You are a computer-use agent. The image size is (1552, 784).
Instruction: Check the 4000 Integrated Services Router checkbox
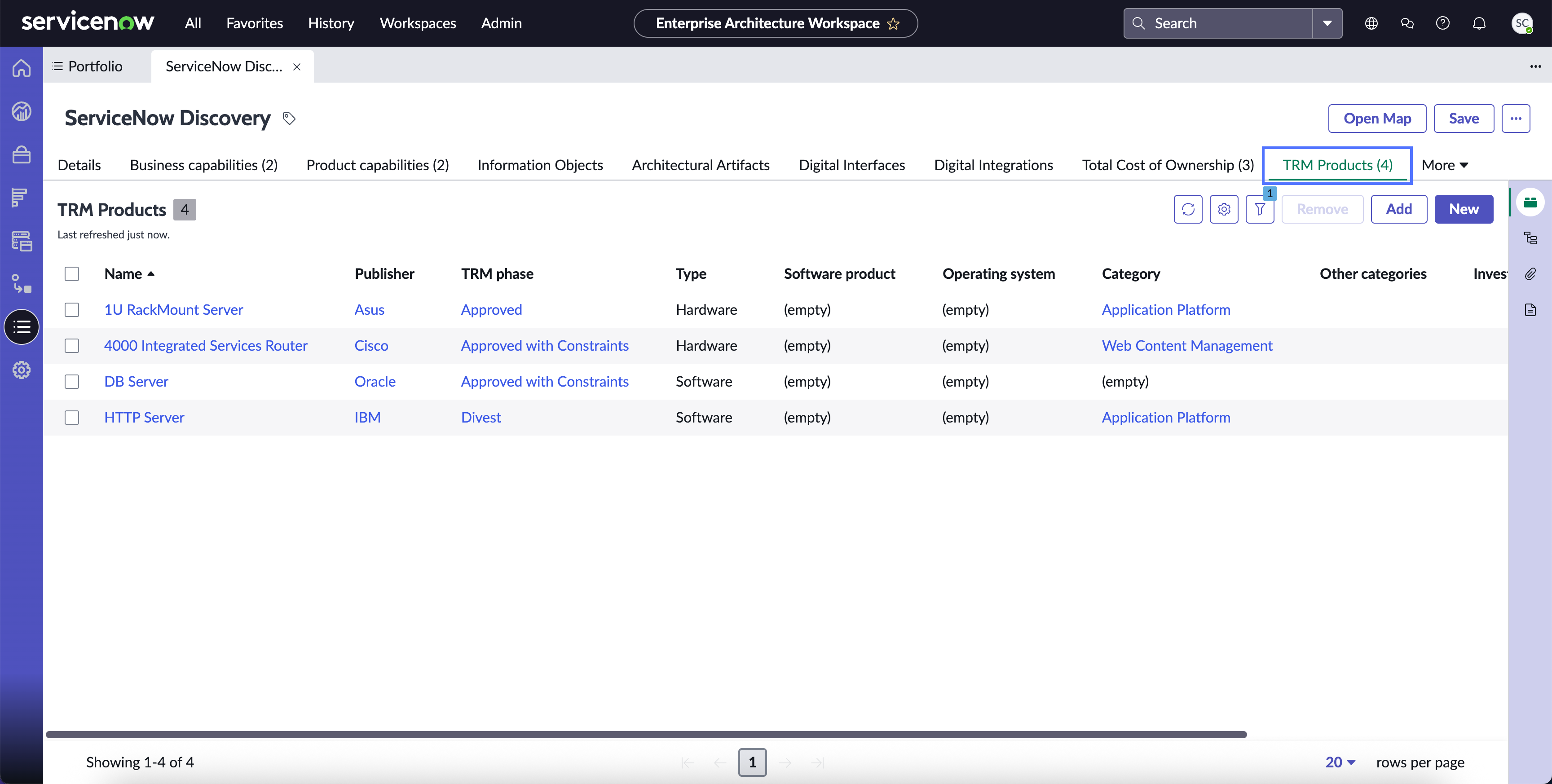[x=72, y=345]
